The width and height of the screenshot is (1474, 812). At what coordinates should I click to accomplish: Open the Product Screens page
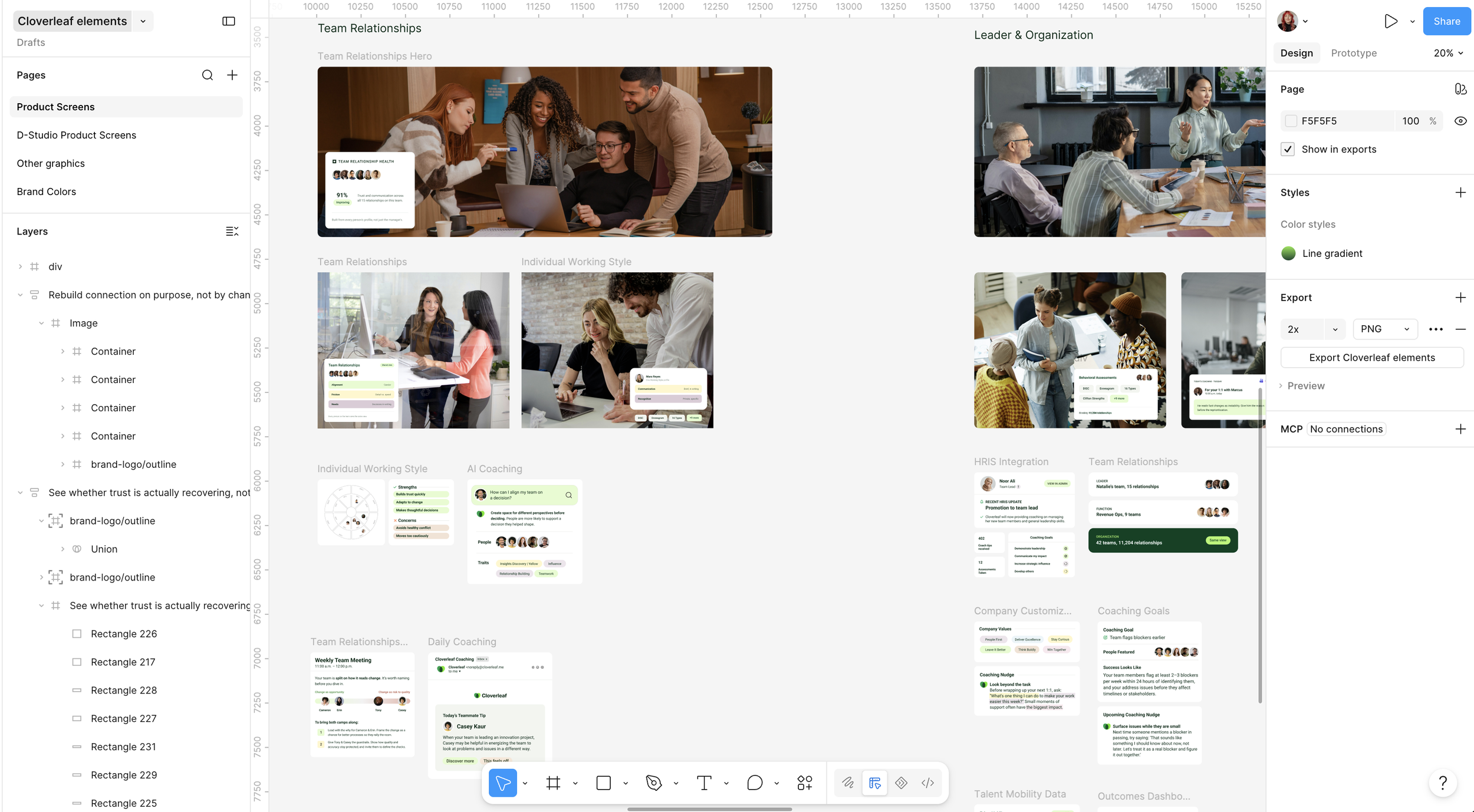(126, 107)
